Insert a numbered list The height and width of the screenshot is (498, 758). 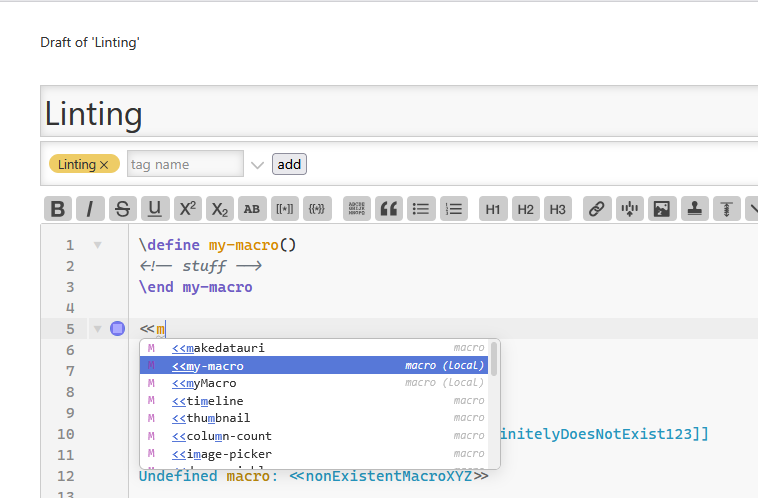(454, 209)
